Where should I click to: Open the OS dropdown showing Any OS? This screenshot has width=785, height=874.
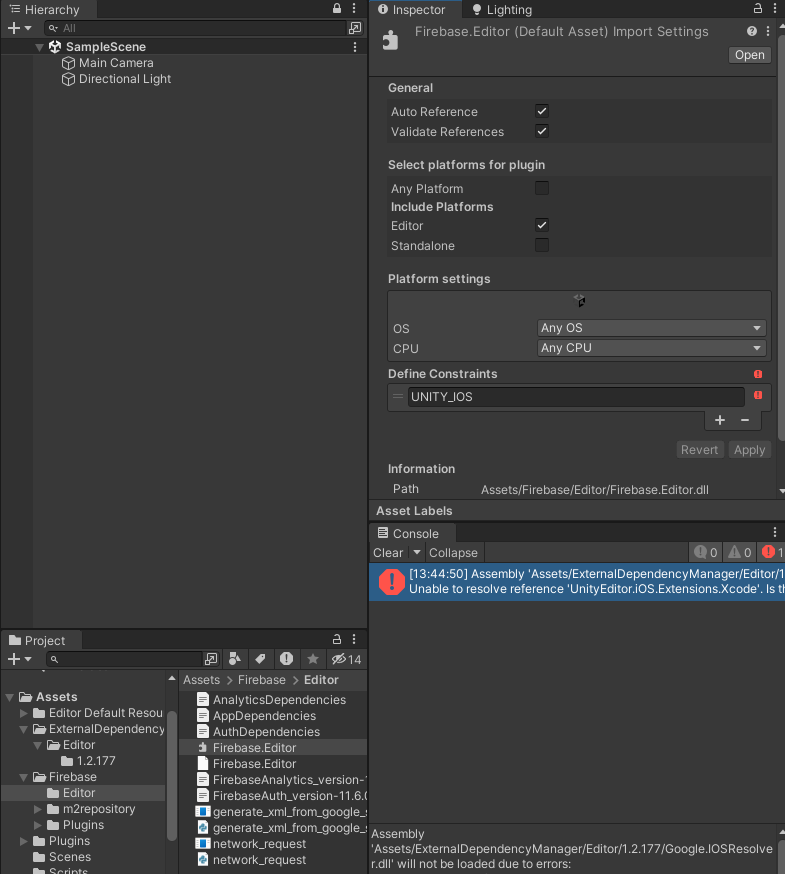tap(651, 328)
